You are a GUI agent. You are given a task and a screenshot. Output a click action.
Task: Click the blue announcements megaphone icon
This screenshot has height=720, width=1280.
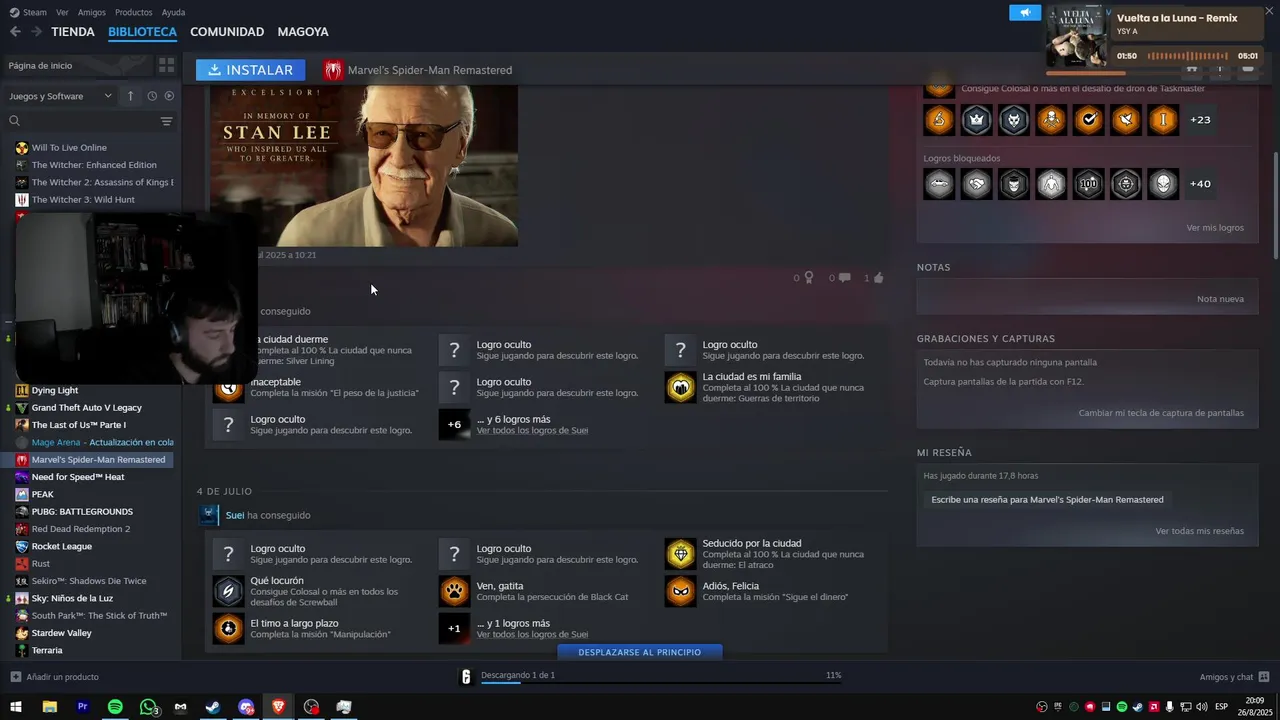[1024, 12]
